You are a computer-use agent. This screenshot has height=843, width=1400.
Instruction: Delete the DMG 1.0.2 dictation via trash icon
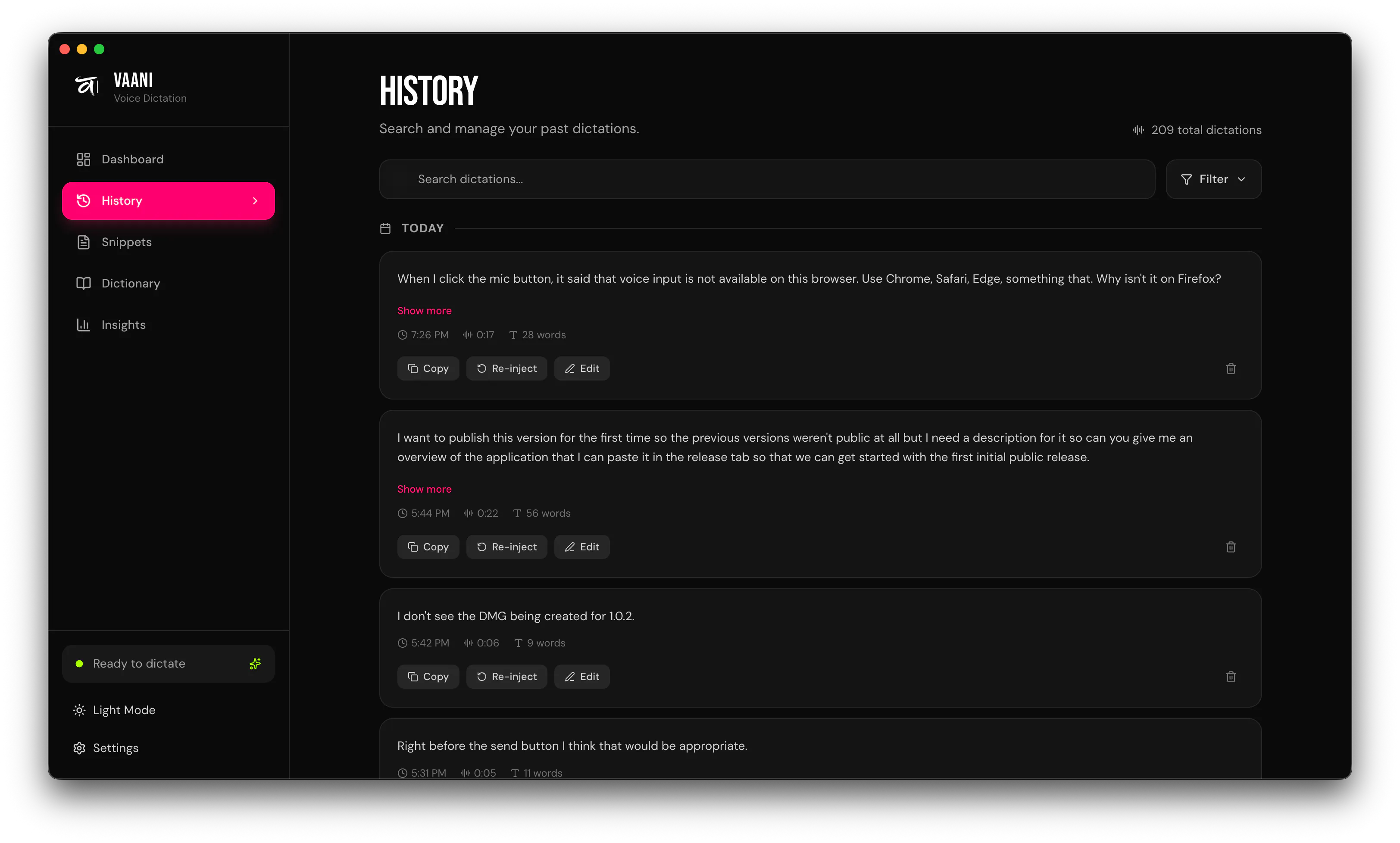coord(1230,676)
